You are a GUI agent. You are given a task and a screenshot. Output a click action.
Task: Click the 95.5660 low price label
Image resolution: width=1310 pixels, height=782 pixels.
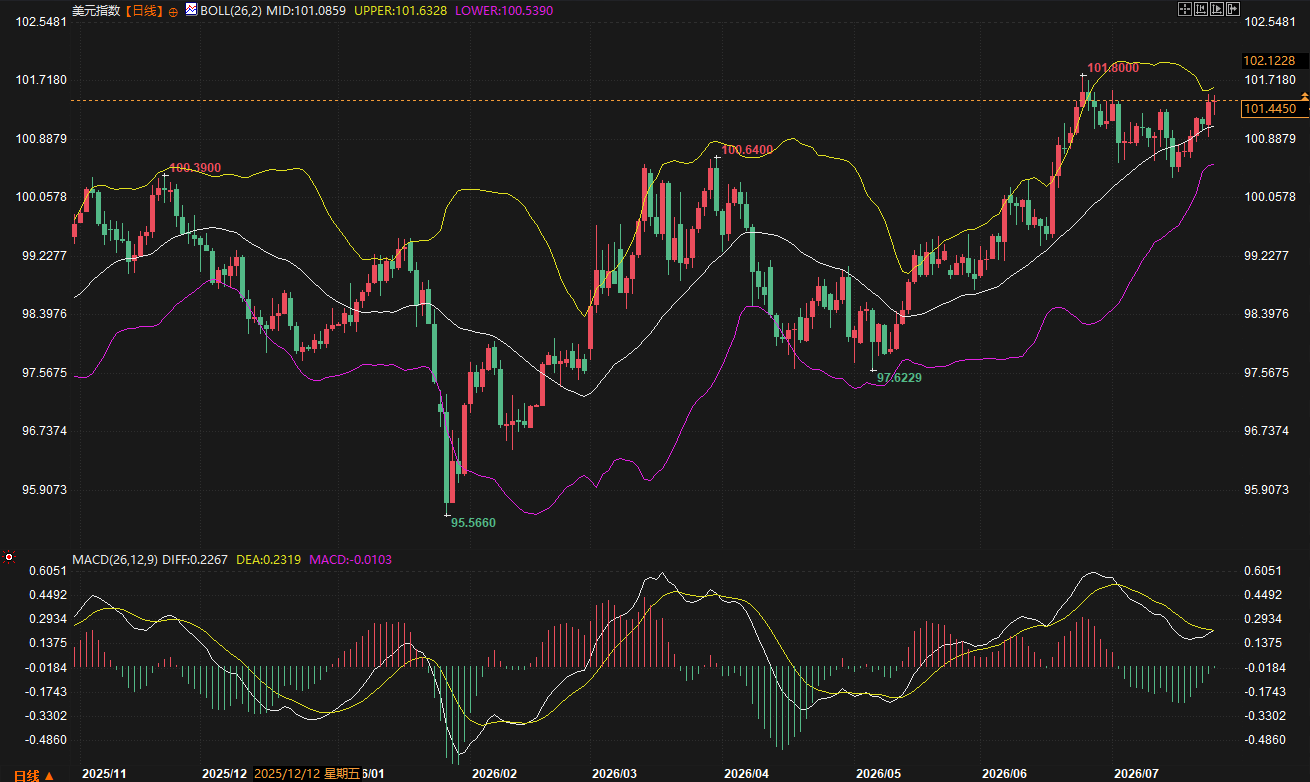click(473, 522)
